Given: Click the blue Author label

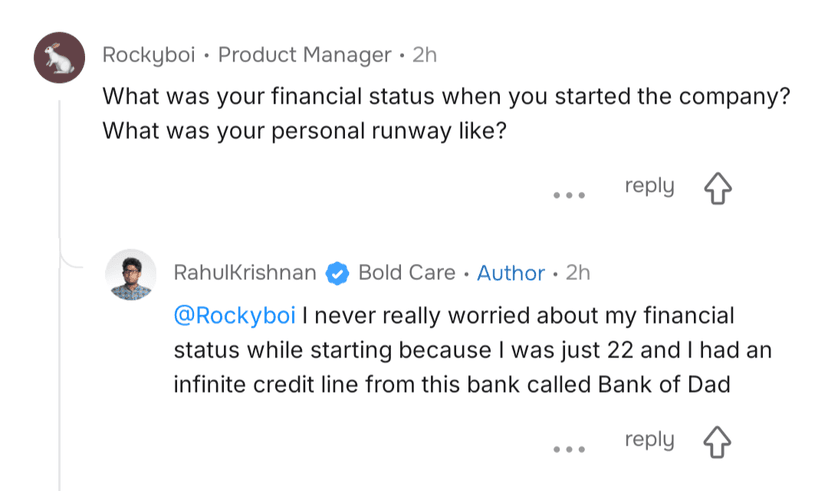Looking at the screenshot, I should coord(510,273).
